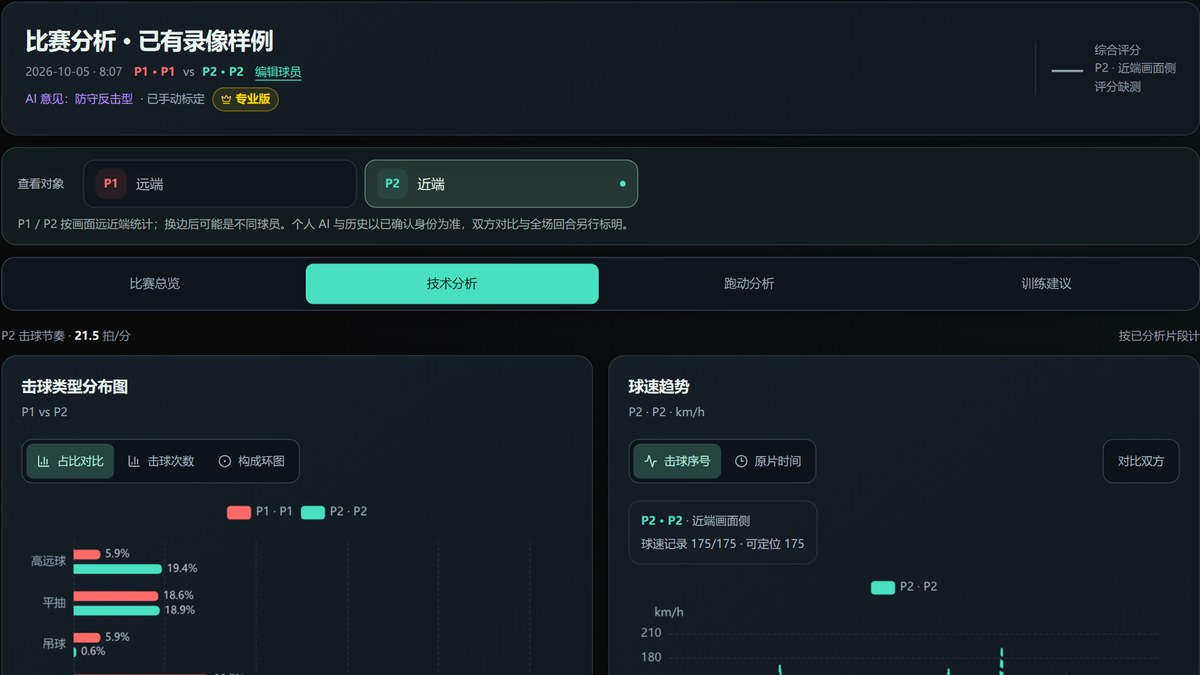Toggle chart mode to 占比对比

coord(70,461)
